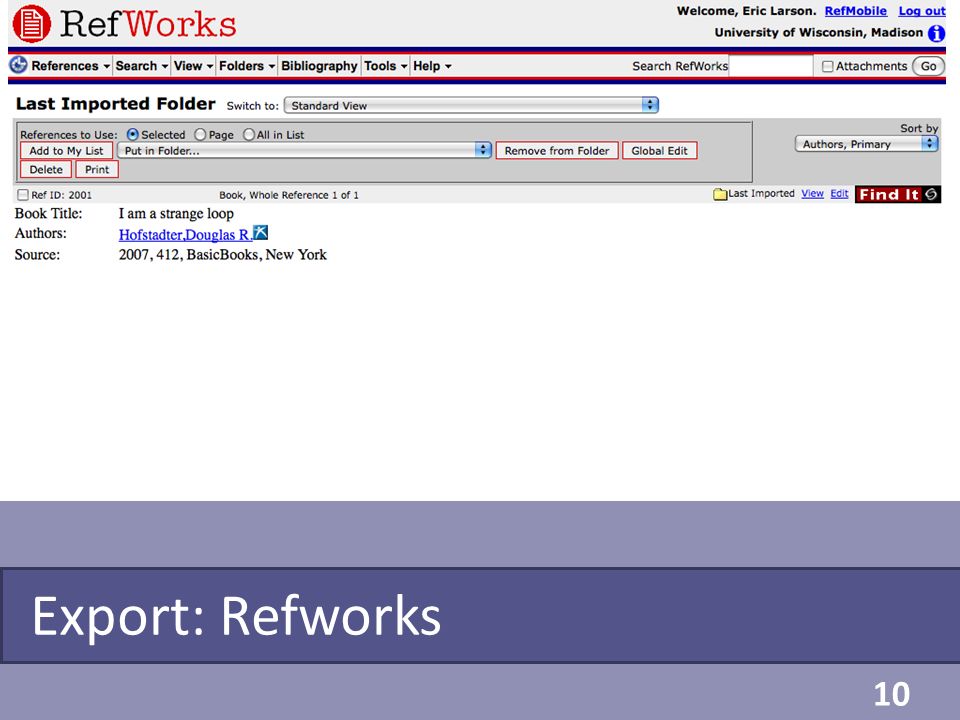960x720 pixels.
Task: Open the Search menu
Action: tap(141, 66)
